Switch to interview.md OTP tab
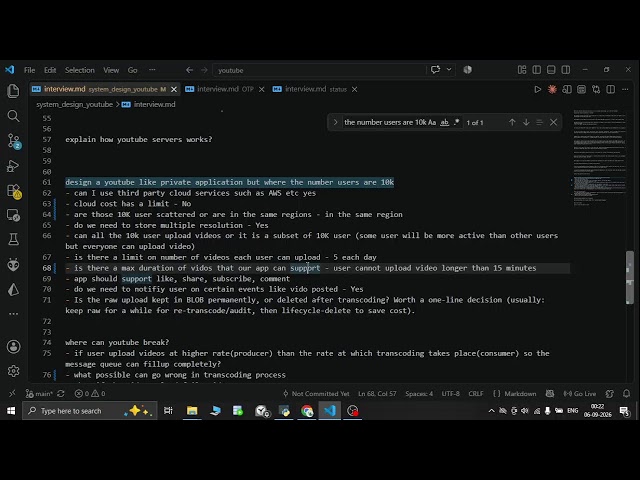 point(225,89)
